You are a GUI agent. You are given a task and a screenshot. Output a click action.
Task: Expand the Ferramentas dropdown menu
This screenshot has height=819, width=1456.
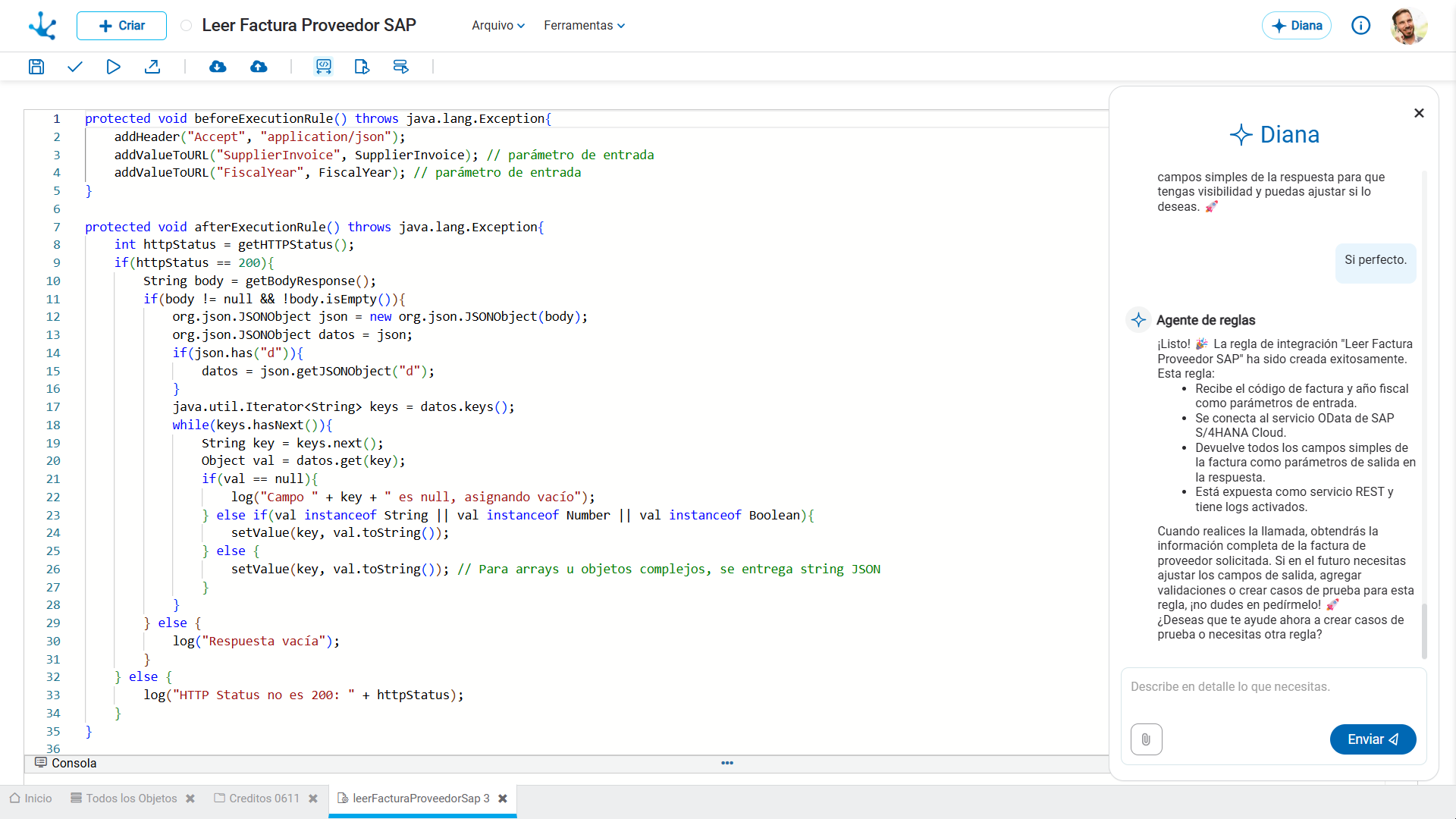[584, 26]
